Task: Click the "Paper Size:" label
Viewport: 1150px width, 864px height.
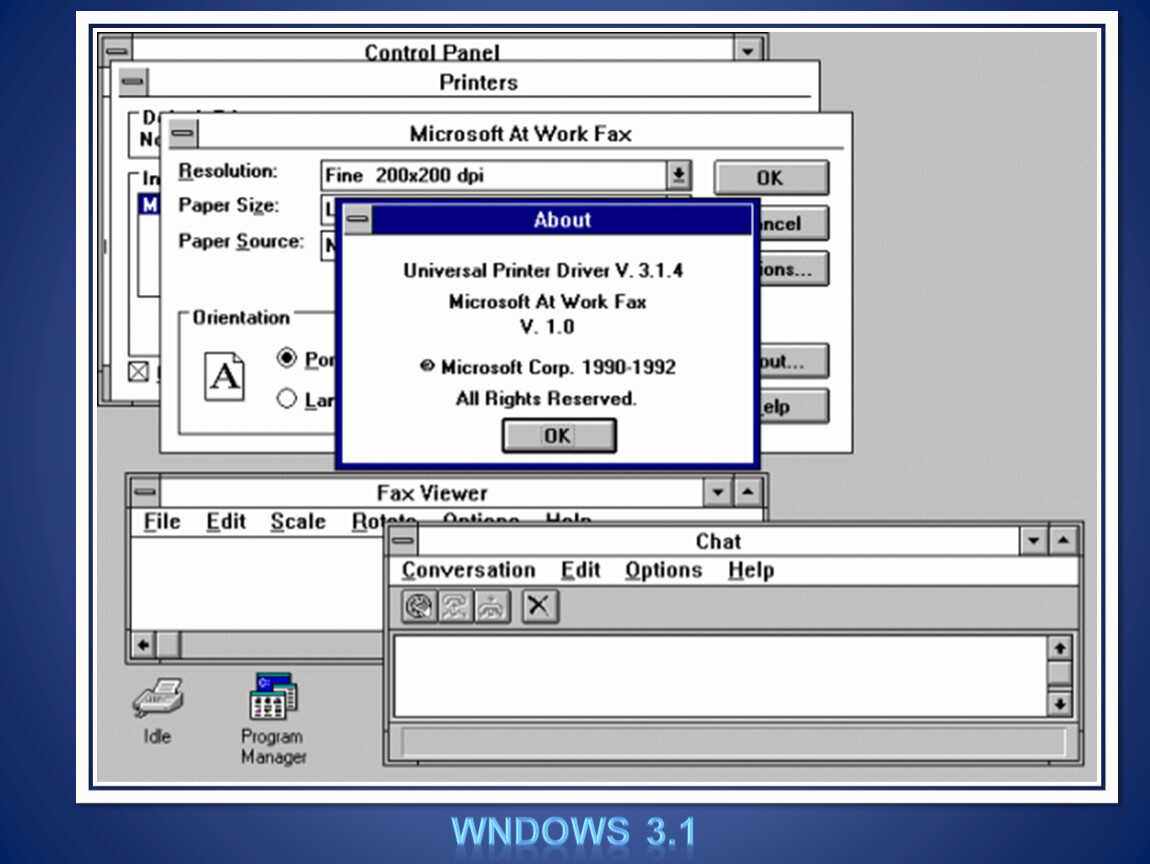Action: pyautogui.click(x=229, y=205)
